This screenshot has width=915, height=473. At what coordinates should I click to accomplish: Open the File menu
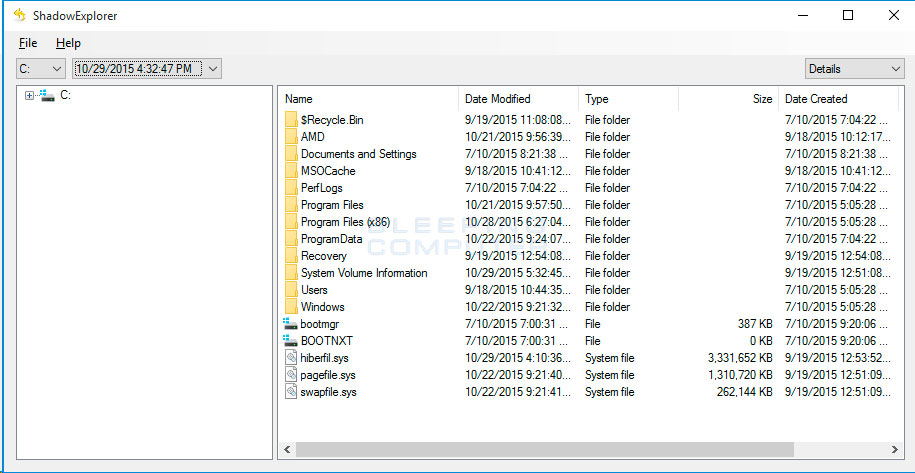(x=28, y=43)
